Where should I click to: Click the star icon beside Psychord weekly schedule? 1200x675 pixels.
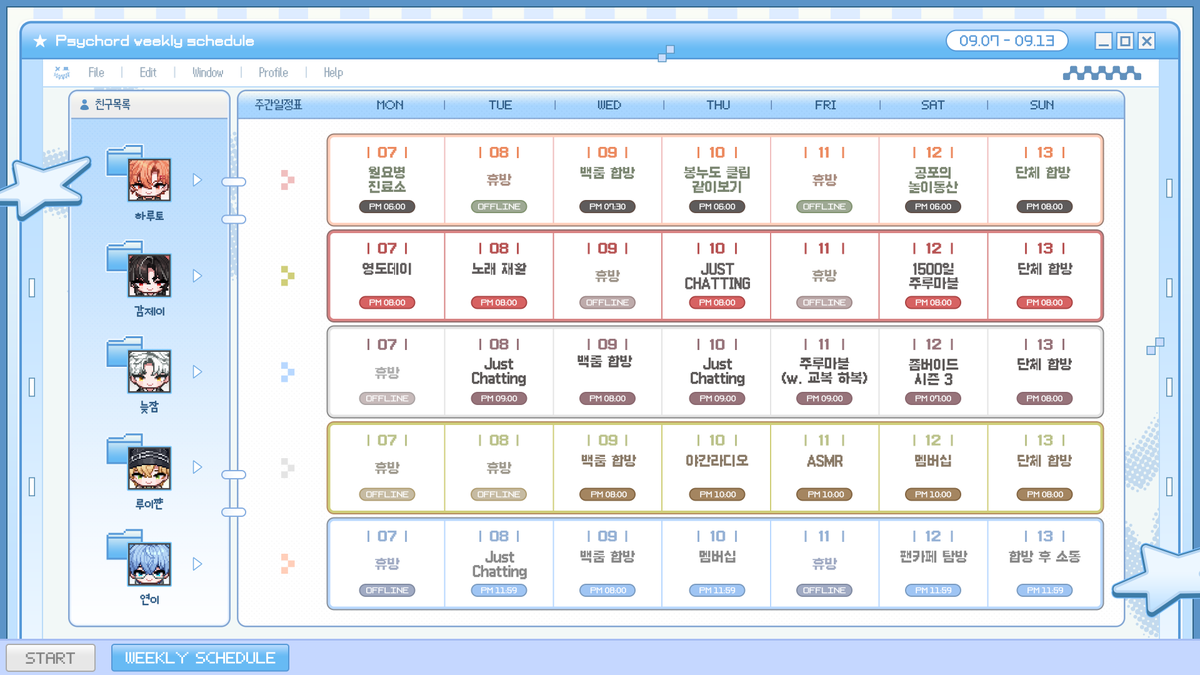40,41
